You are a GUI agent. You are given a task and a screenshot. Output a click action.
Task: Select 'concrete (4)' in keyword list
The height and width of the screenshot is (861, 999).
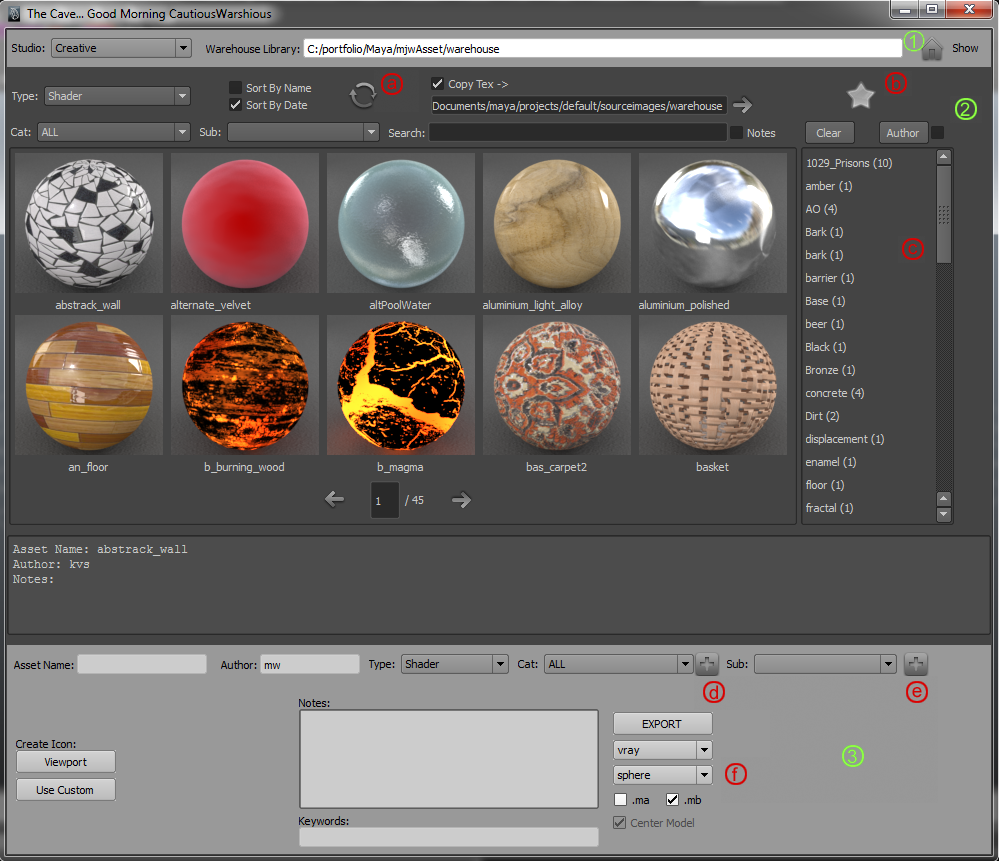(x=834, y=393)
